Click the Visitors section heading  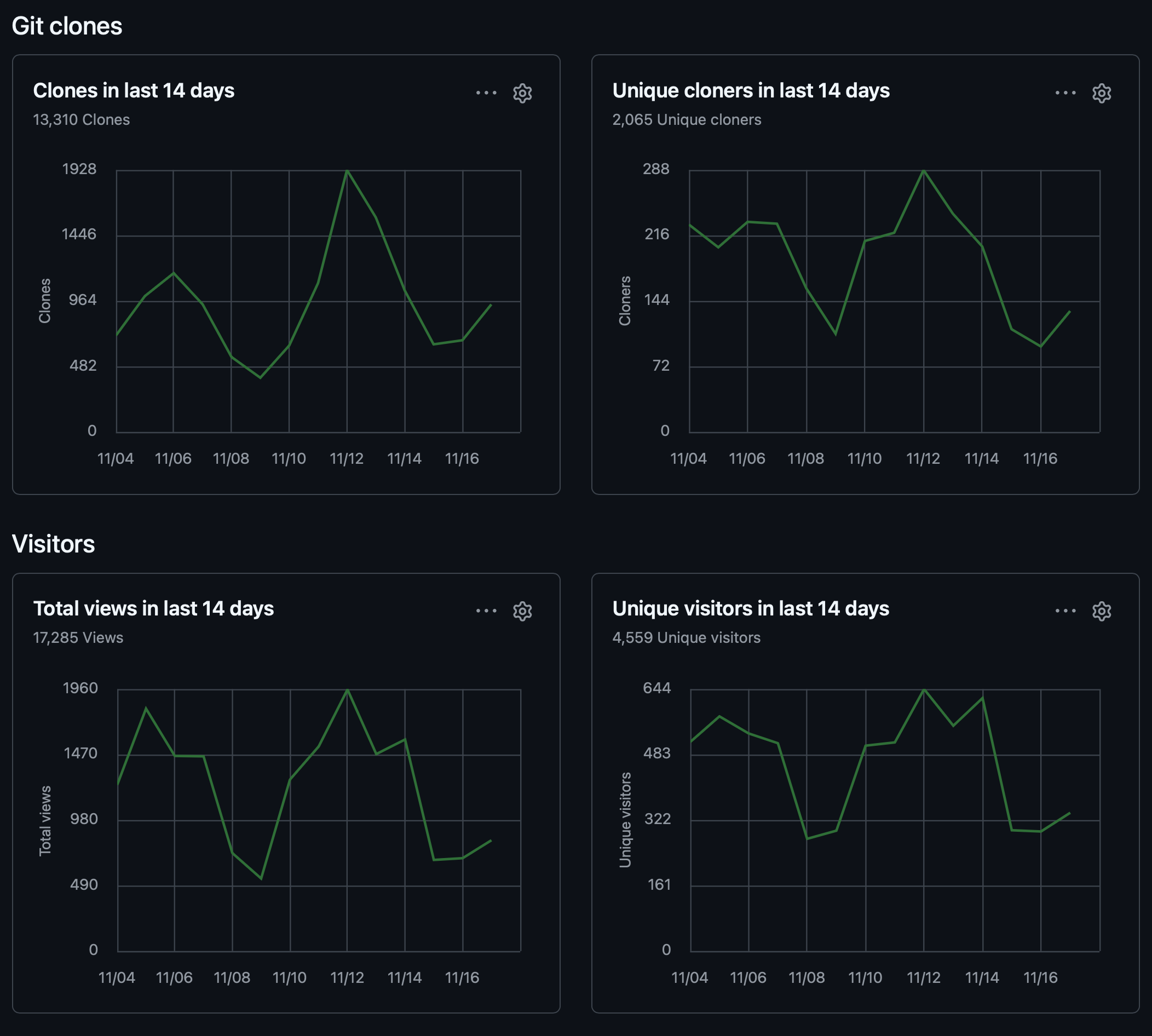pyautogui.click(x=54, y=544)
